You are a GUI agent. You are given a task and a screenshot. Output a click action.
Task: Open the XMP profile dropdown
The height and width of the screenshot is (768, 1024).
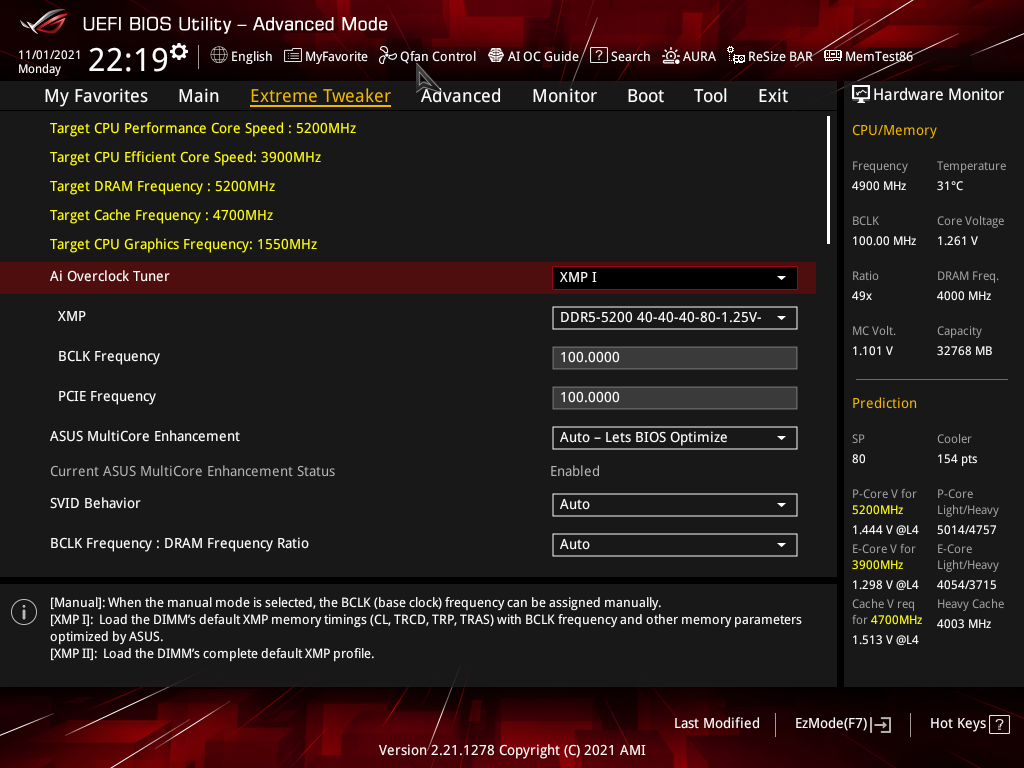[x=675, y=318]
